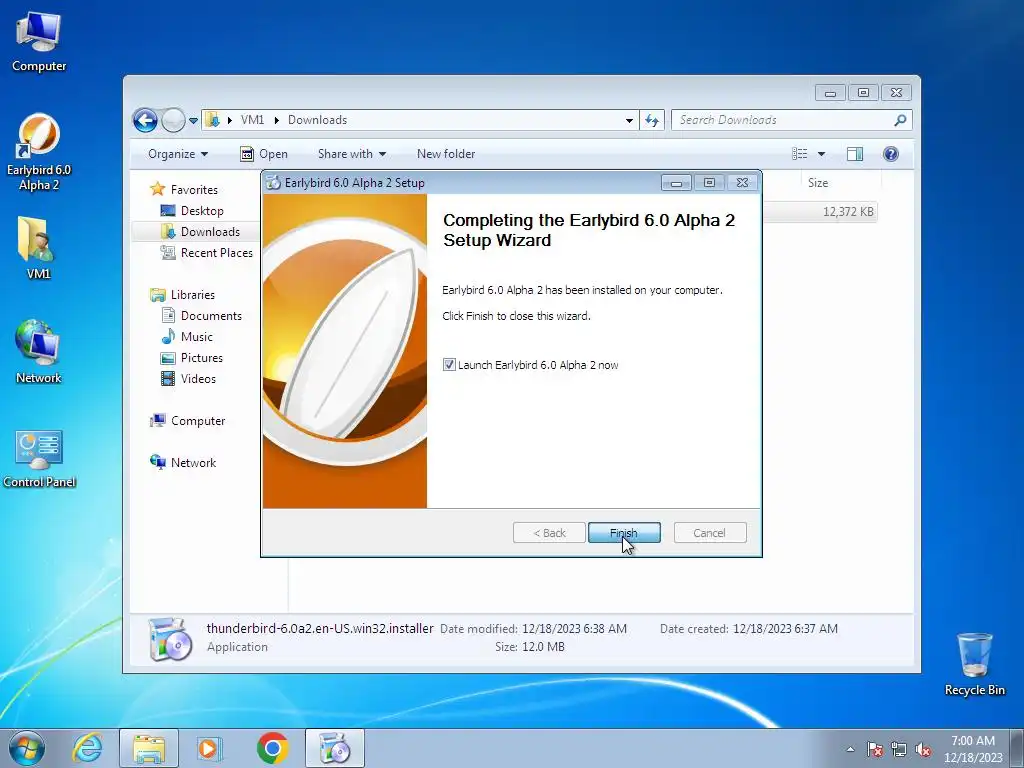Click Explorer forward navigation arrow

coord(173,120)
